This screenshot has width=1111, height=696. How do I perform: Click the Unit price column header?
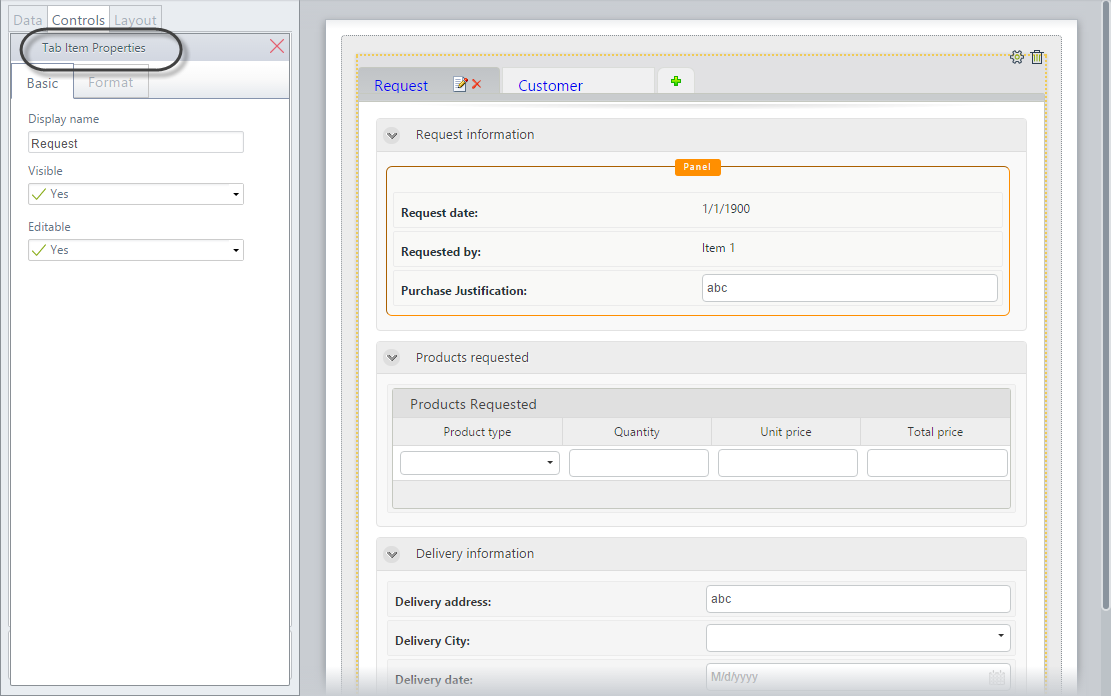pyautogui.click(x=786, y=432)
